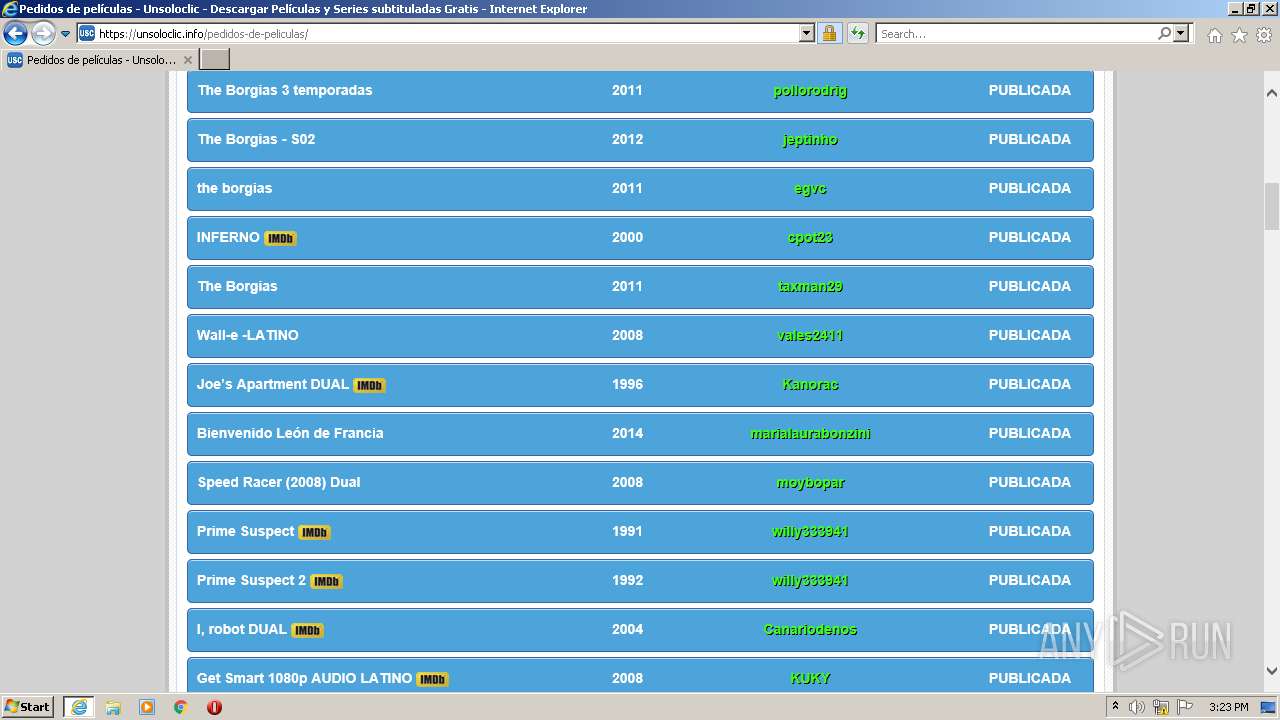
Task: Click the refresh page icon
Action: (857, 34)
